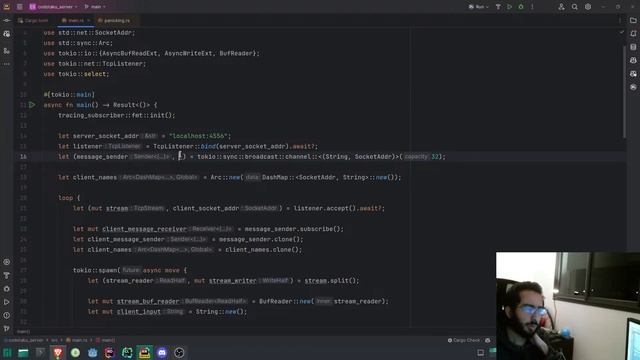This screenshot has height=360, width=640.
Task: Open the file manager from the taskbar
Action: tap(23, 353)
